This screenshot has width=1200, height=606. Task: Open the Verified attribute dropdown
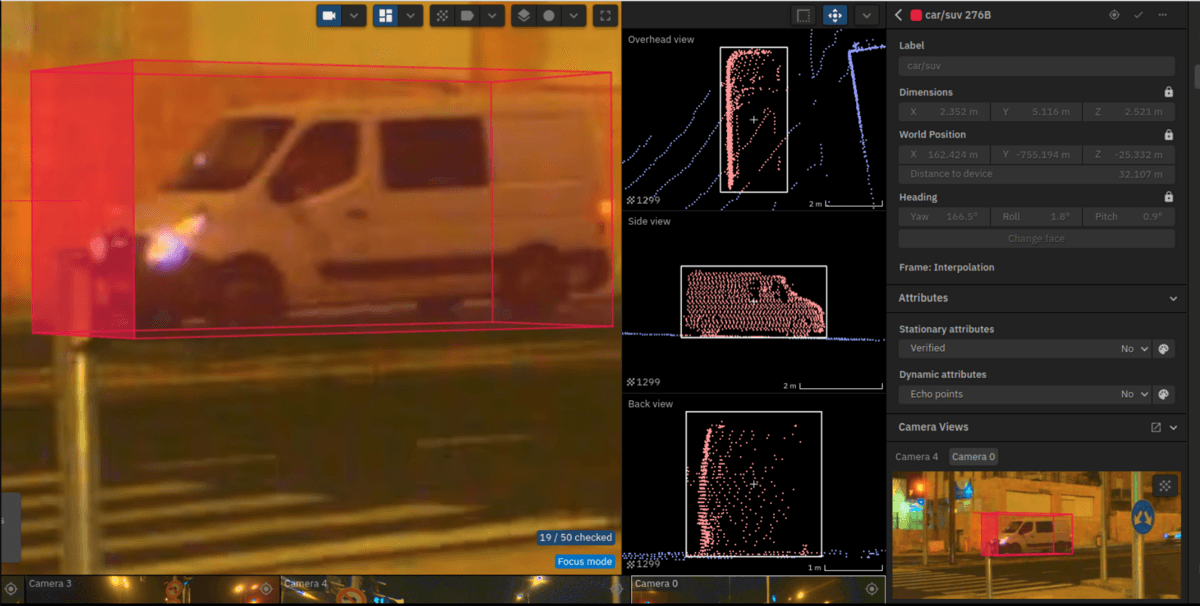[1134, 349]
